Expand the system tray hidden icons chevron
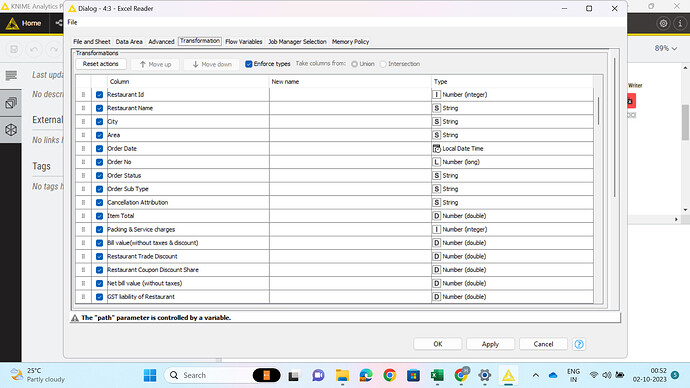This screenshot has width=690, height=388. (x=536, y=375)
